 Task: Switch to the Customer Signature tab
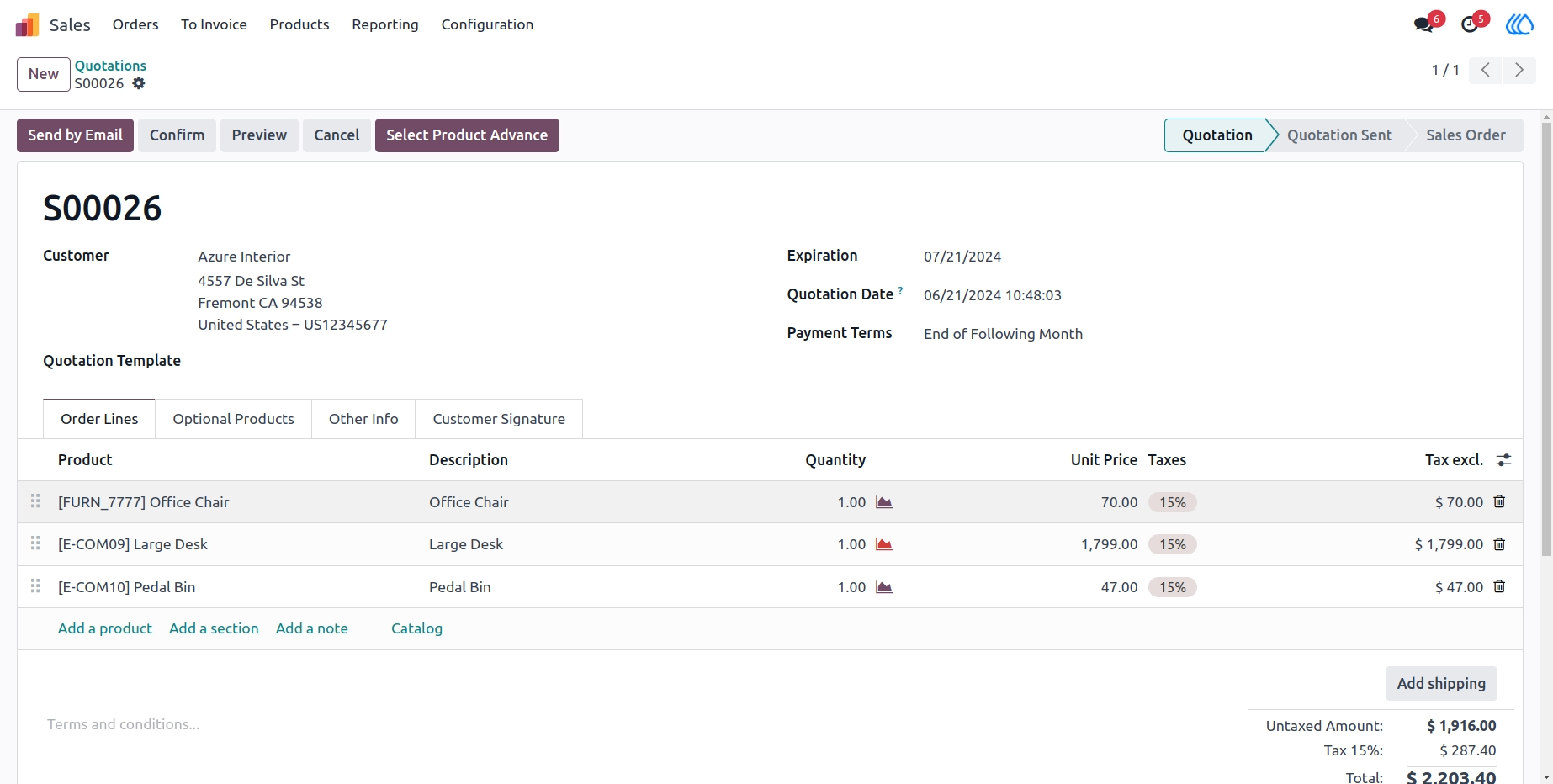499,419
